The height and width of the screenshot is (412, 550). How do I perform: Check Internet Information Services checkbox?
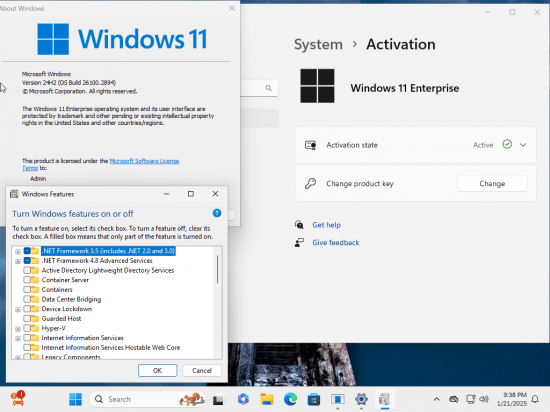click(27, 338)
